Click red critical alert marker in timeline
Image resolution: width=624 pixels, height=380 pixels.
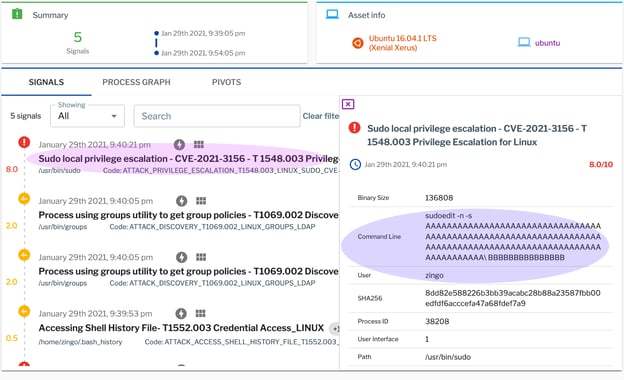click(x=24, y=142)
